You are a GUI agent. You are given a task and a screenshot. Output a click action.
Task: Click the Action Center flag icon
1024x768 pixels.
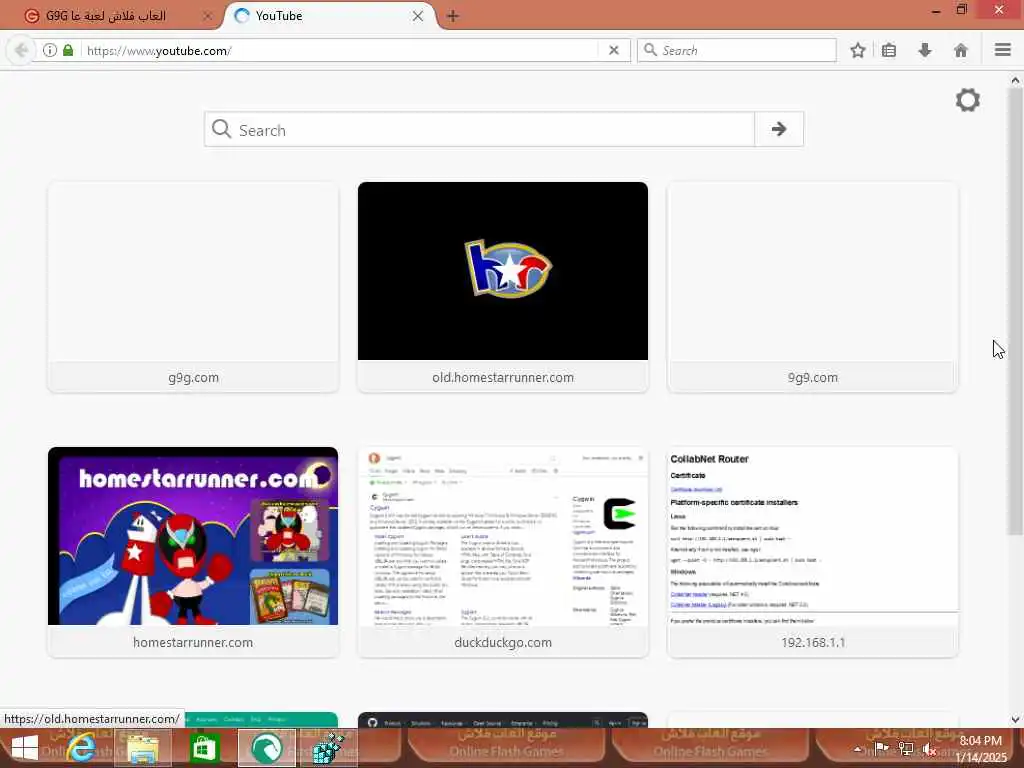point(882,748)
